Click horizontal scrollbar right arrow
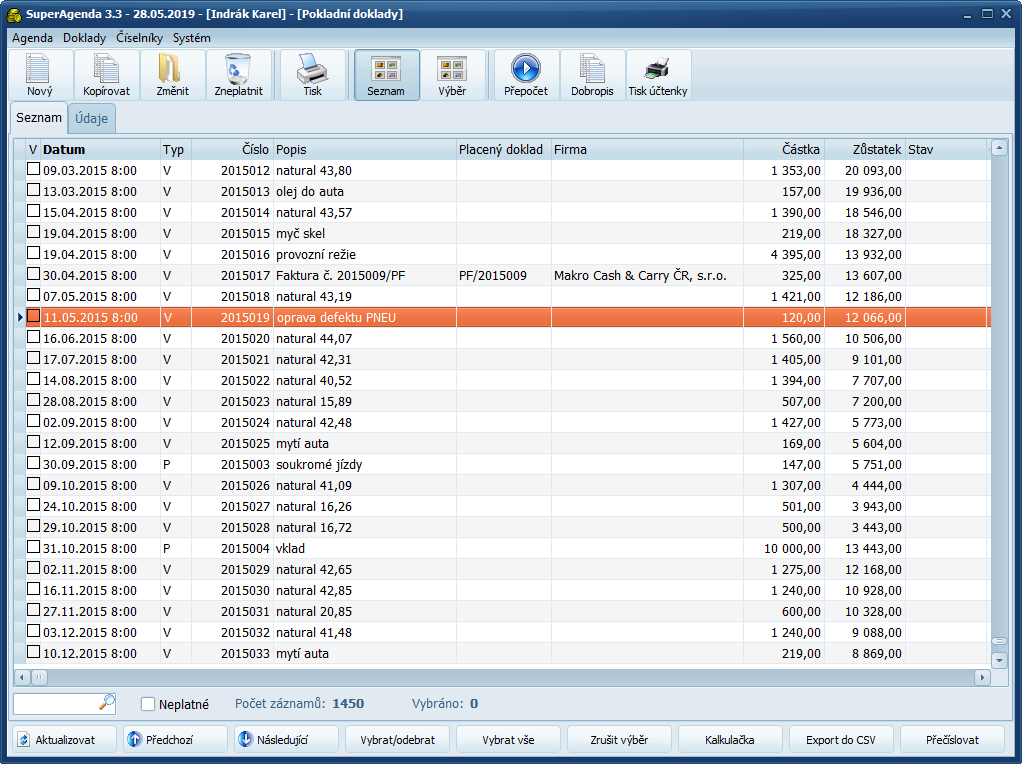 tap(982, 677)
